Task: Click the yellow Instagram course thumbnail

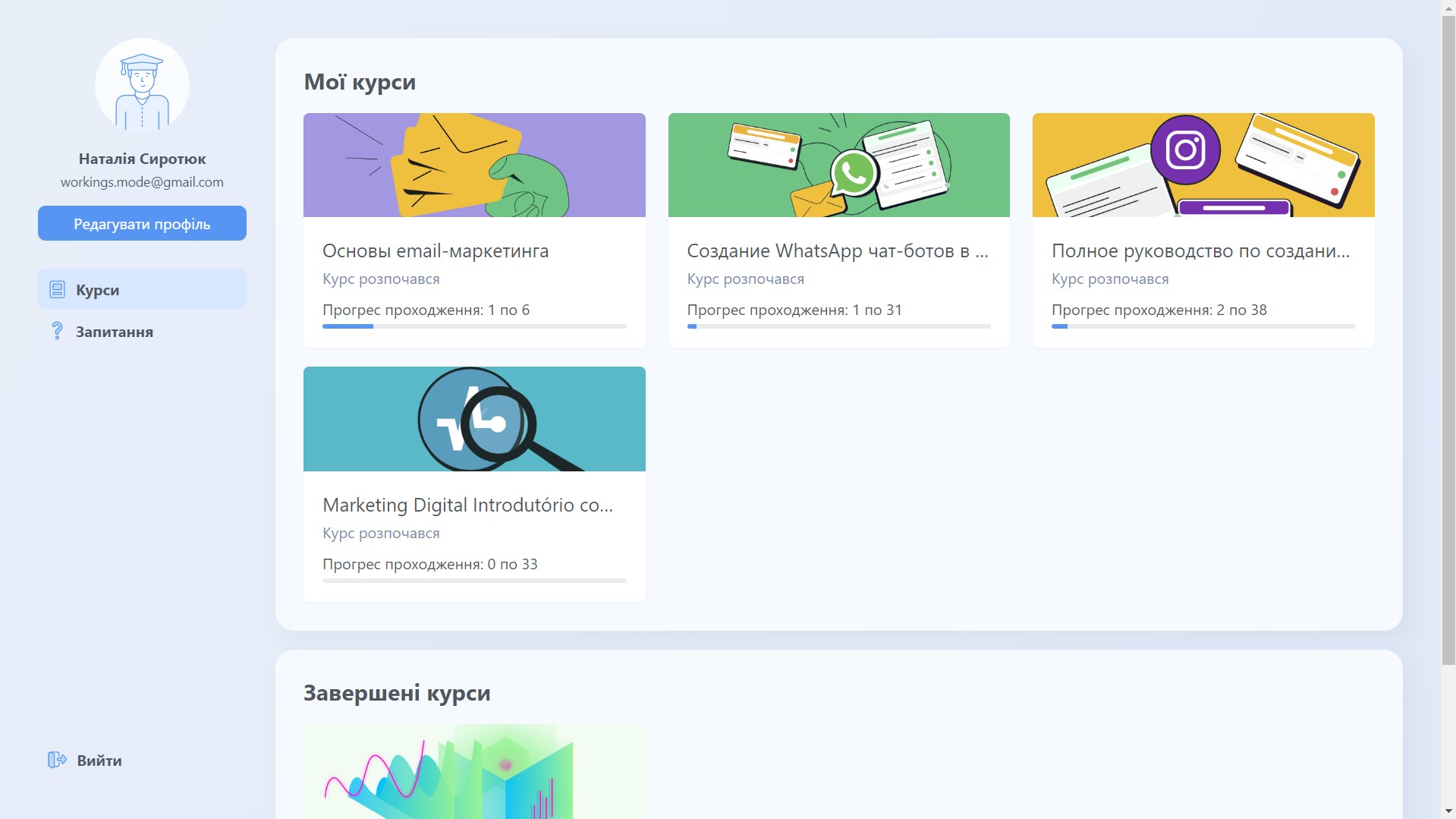Action: pos(1203,165)
